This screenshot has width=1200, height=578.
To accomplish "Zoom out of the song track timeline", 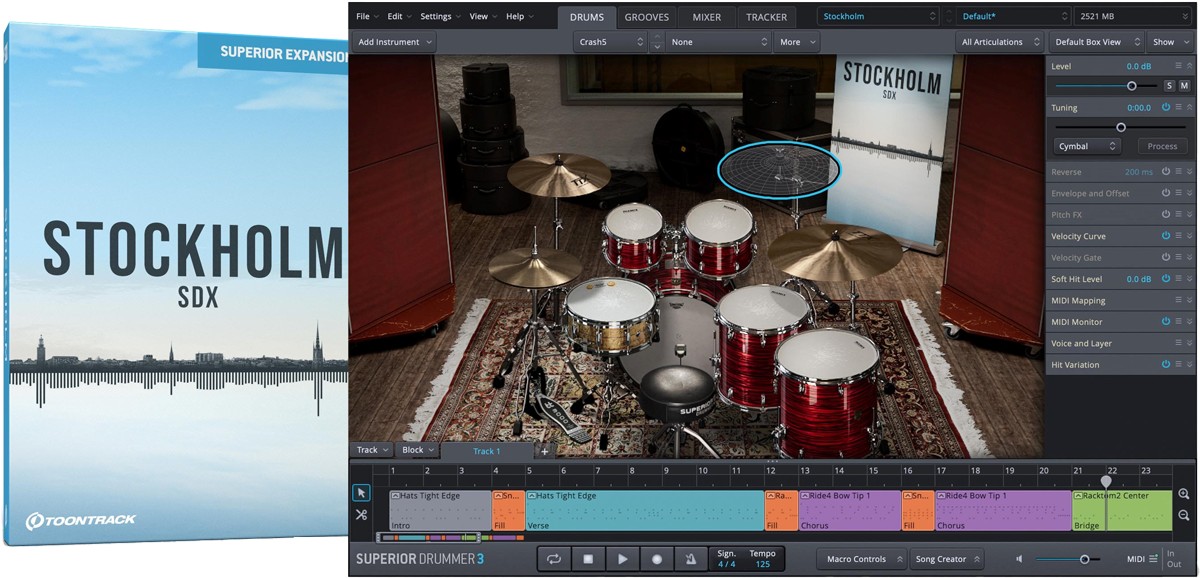I will pyautogui.click(x=1184, y=515).
